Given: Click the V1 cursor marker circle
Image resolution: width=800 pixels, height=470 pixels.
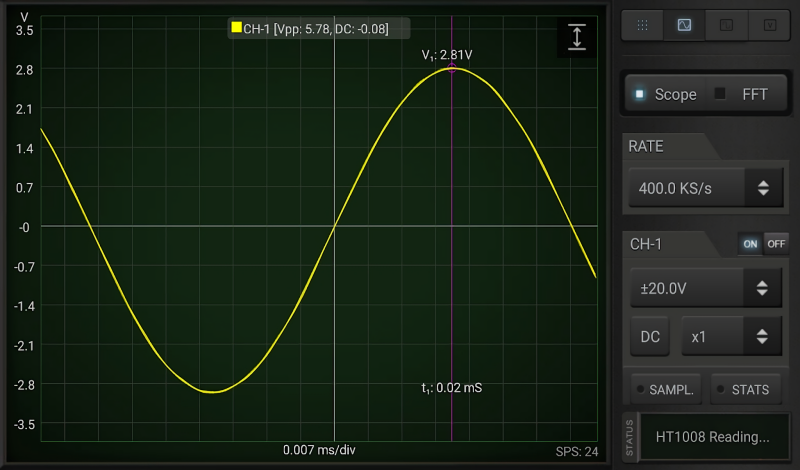Looking at the screenshot, I should tap(452, 68).
